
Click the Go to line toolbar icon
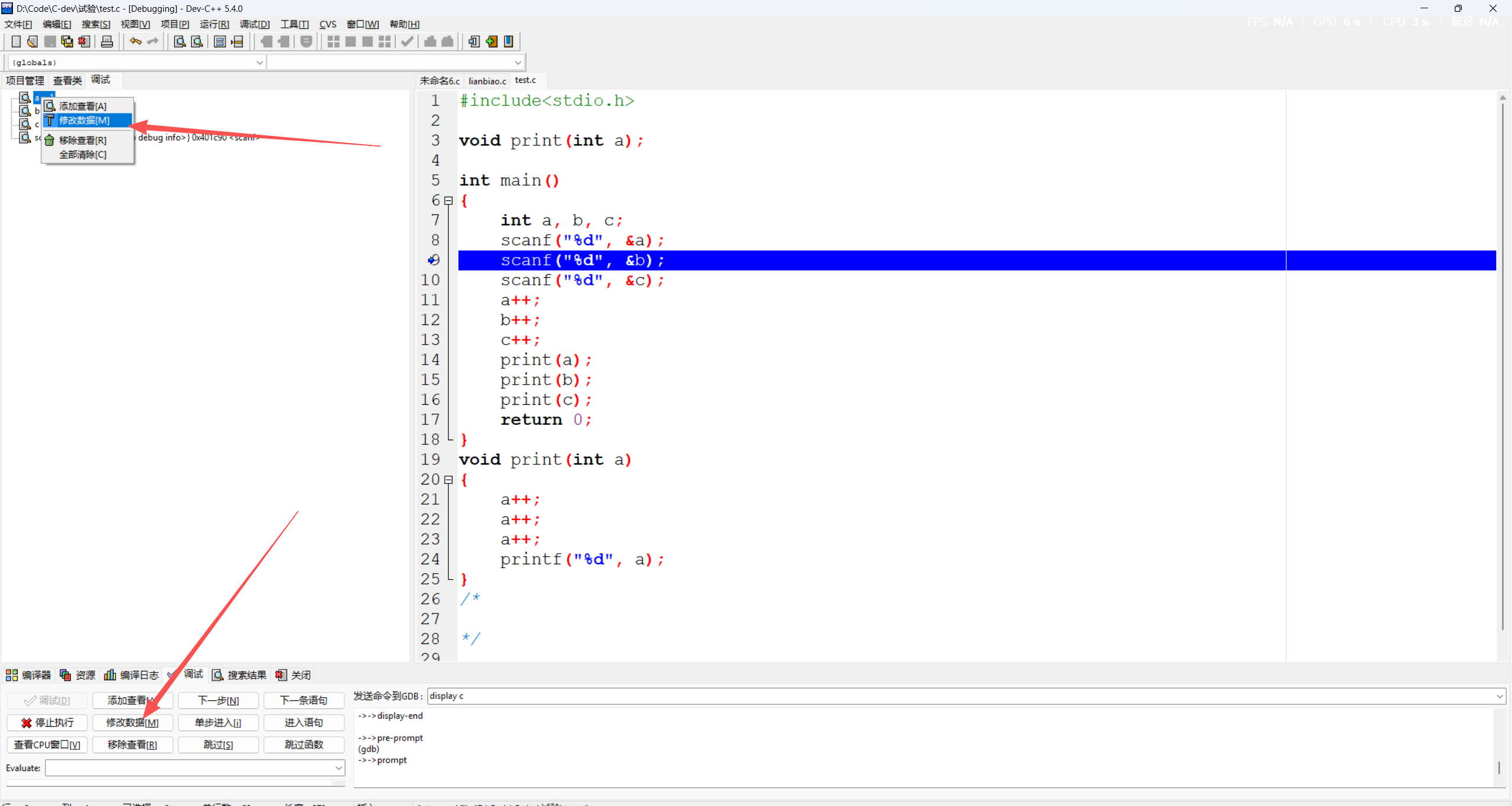pos(237,41)
